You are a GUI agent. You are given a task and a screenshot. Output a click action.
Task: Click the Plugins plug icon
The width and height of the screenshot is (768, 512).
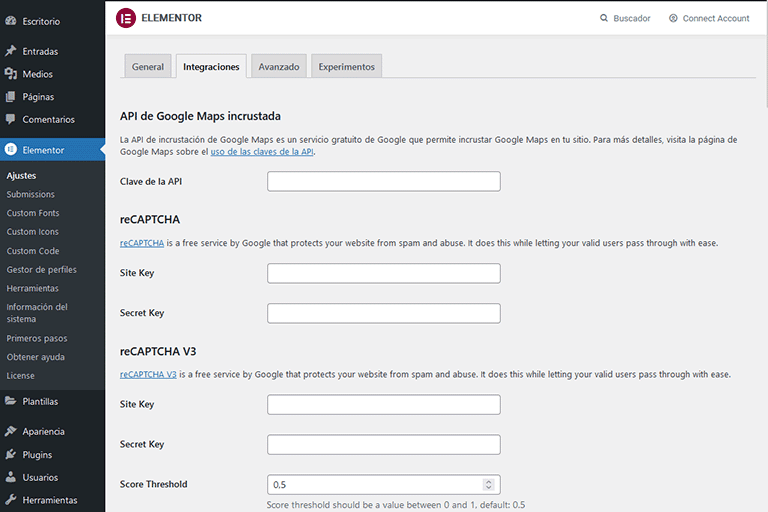(11, 454)
